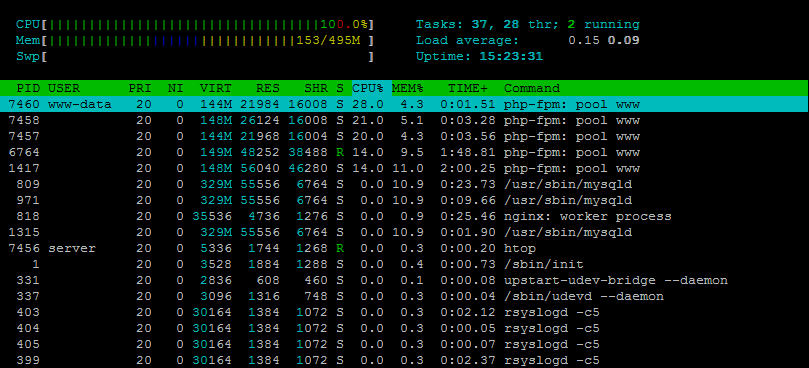The height and width of the screenshot is (368, 809).
Task: Sort by the TIME+ column header
Action: 467,88
